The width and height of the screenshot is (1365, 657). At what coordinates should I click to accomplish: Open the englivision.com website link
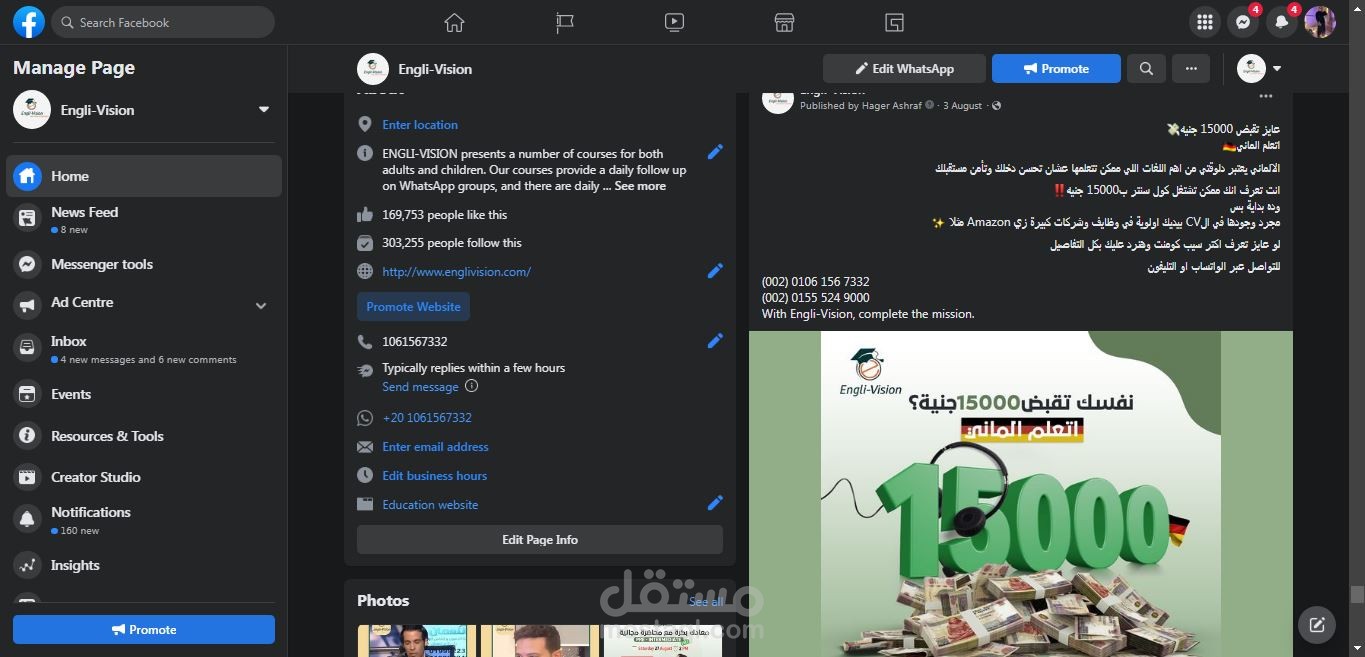click(456, 271)
